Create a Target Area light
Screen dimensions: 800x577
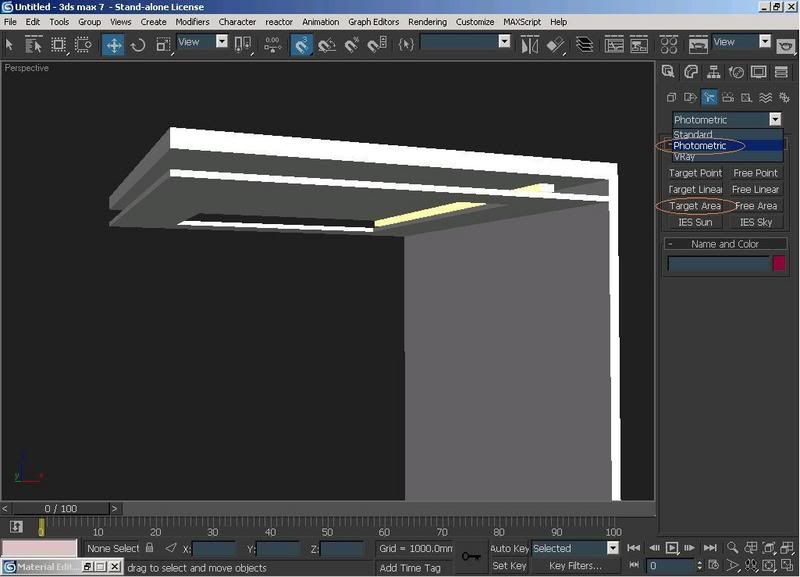695,206
